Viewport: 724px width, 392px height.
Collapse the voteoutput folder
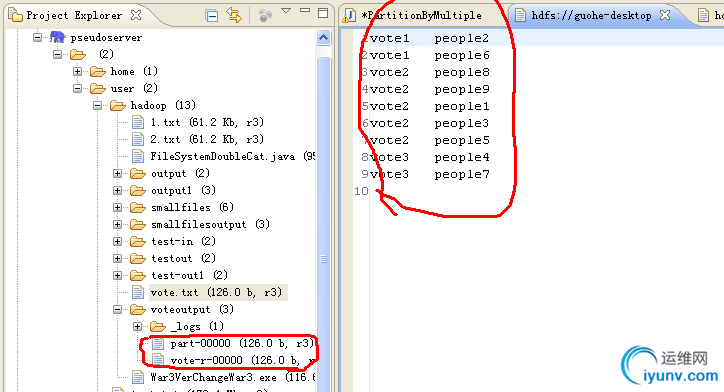[x=118, y=310]
